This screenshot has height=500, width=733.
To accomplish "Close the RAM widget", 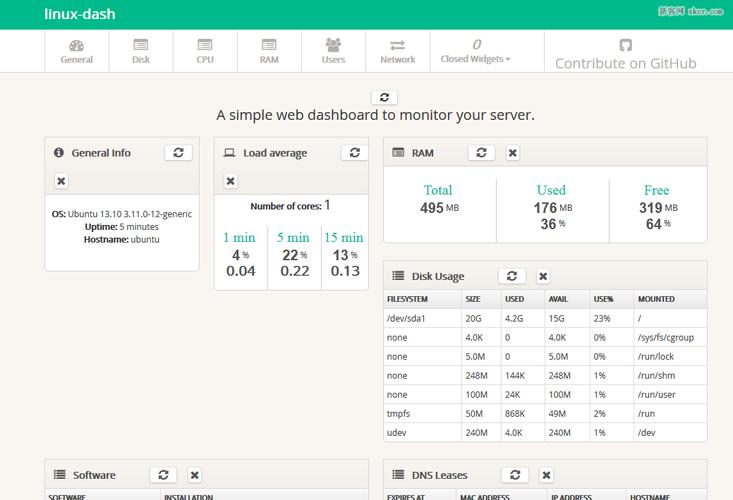I will pos(512,153).
